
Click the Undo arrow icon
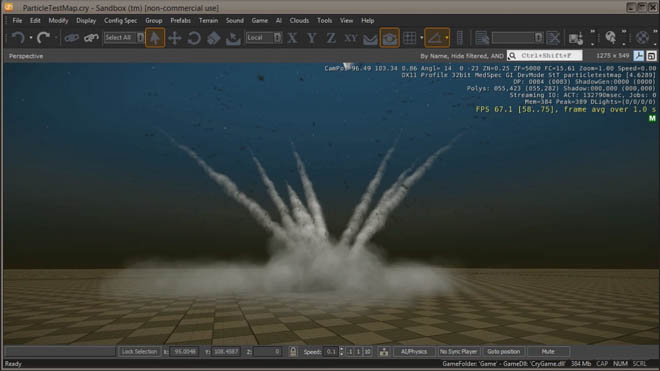click(x=18, y=38)
